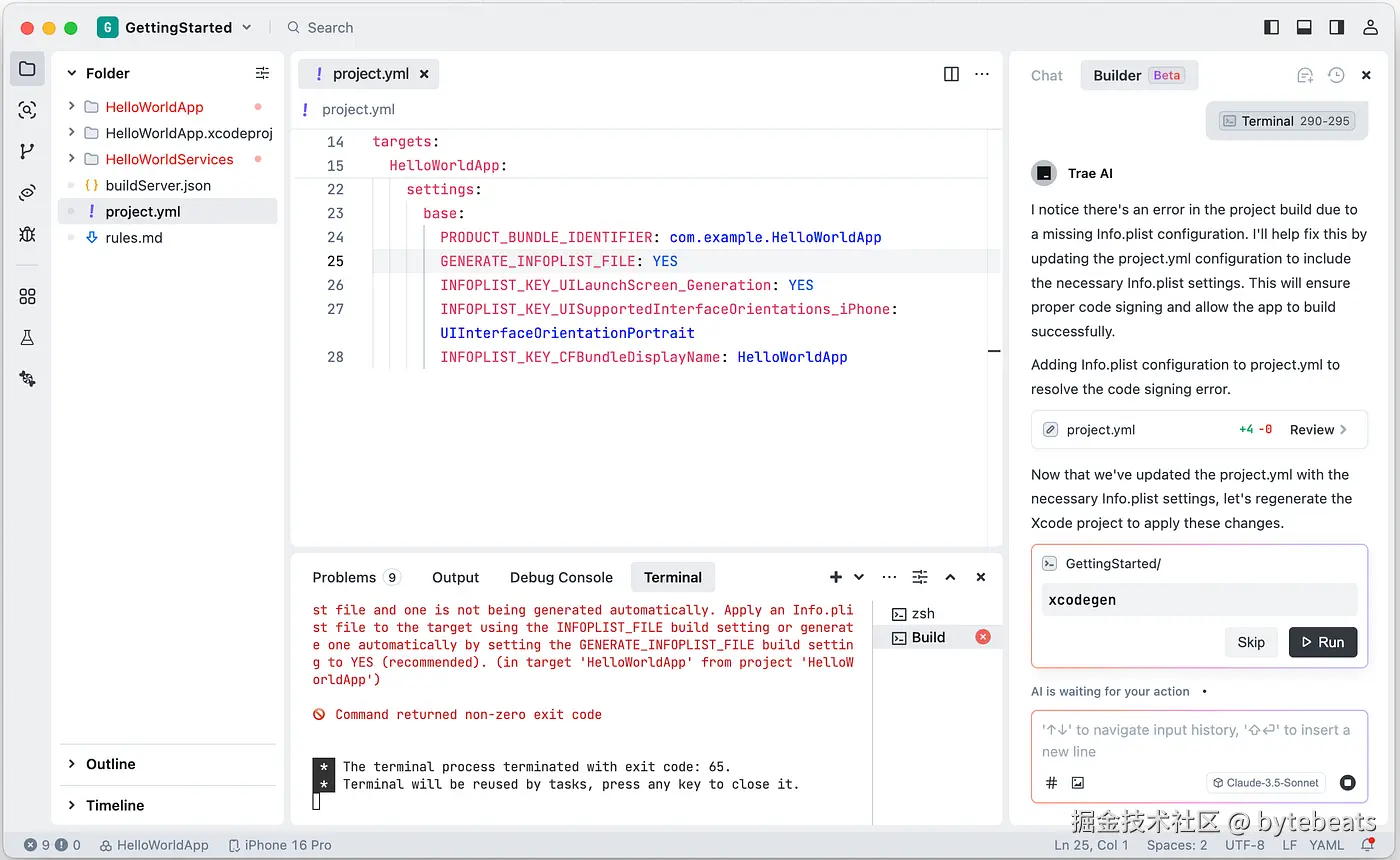Open terminal panel more actions ellipsis
Viewport: 1400px width, 860px height.
click(x=889, y=577)
